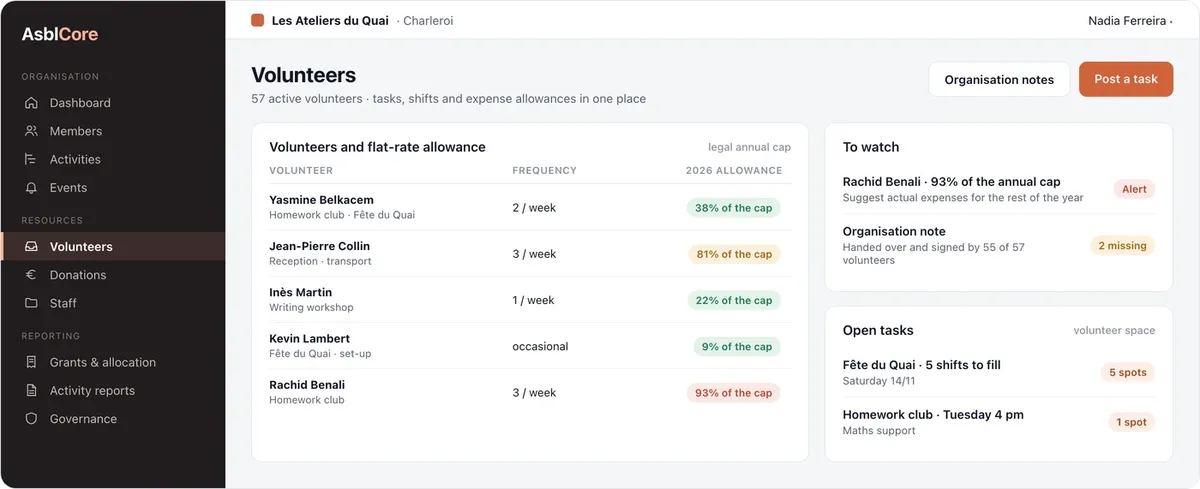
Task: Click the Writing workshop subtitle
Action: pyautogui.click(x=311, y=307)
